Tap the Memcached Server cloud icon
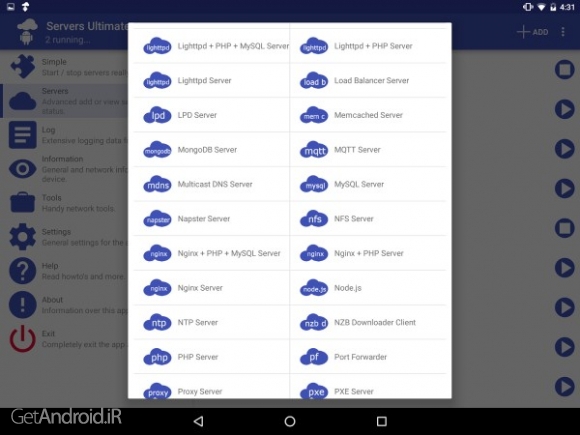Viewport: 580px width, 435px height. click(314, 115)
